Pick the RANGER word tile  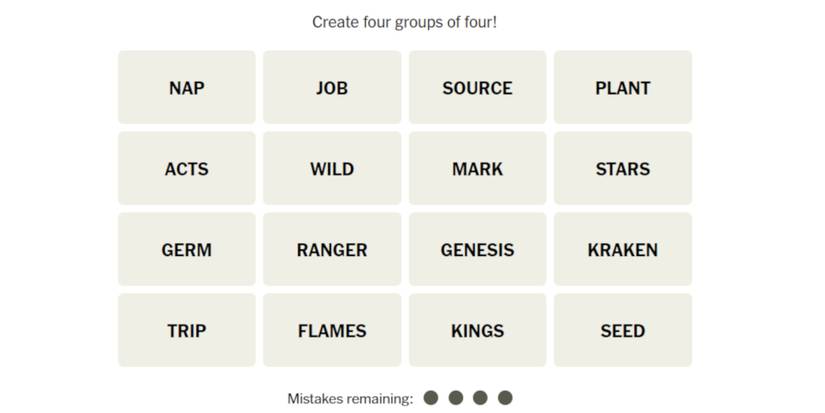click(332, 250)
